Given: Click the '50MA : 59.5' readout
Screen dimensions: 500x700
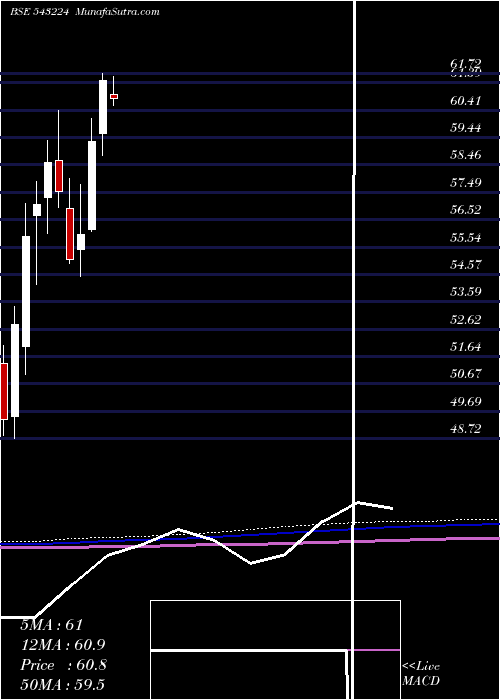Looking at the screenshot, I should click(62, 685).
